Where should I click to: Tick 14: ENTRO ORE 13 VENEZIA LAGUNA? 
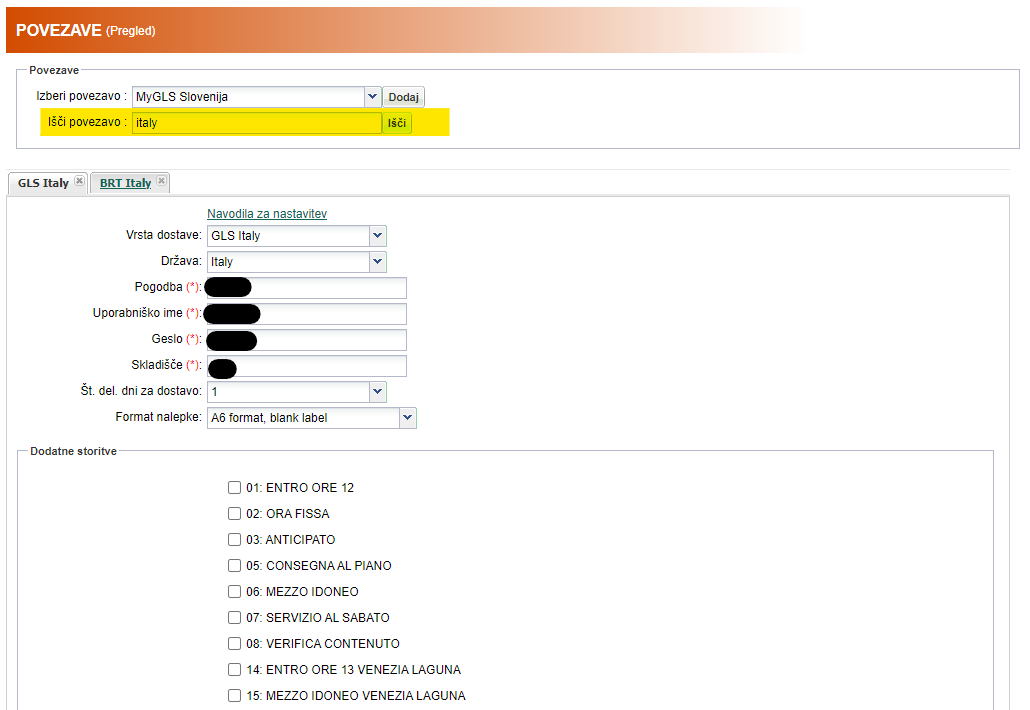[x=235, y=669]
